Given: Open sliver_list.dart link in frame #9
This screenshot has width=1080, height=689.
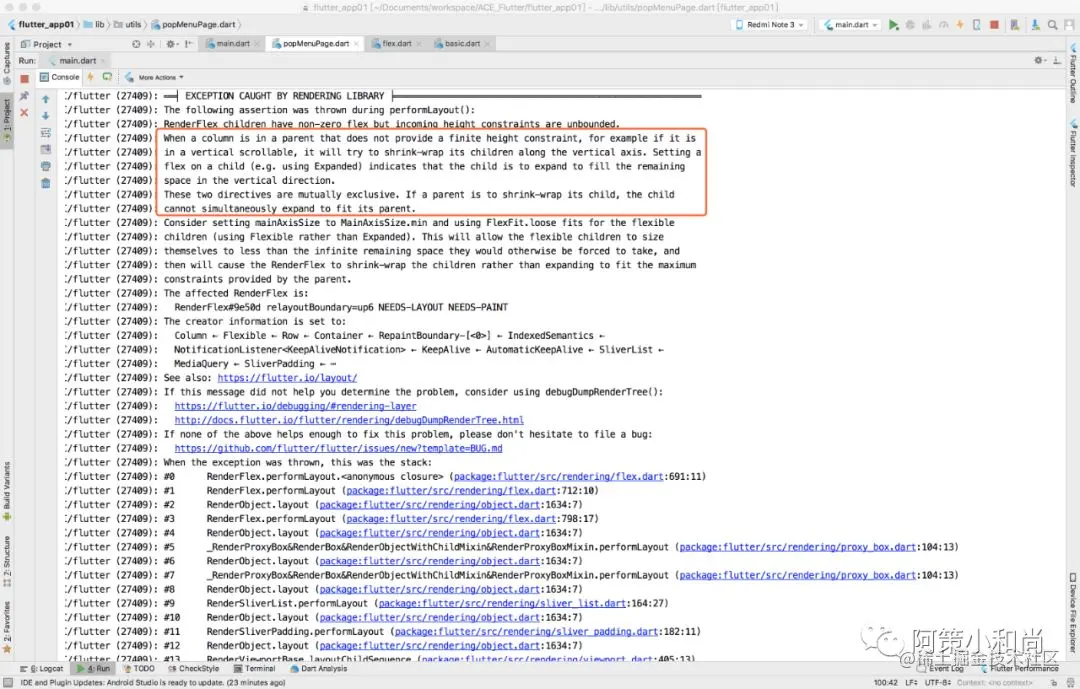Looking at the screenshot, I should [502, 603].
